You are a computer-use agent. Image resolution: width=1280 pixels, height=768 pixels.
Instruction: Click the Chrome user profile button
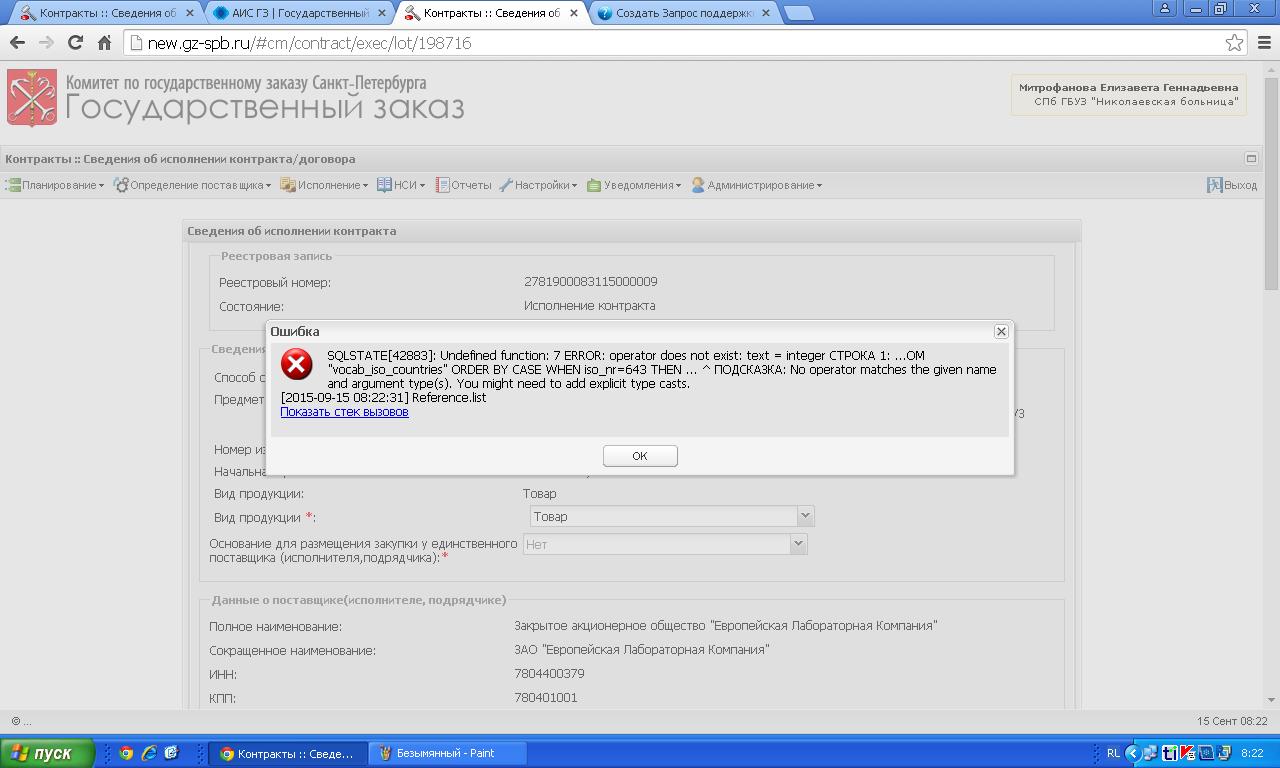point(1164,8)
